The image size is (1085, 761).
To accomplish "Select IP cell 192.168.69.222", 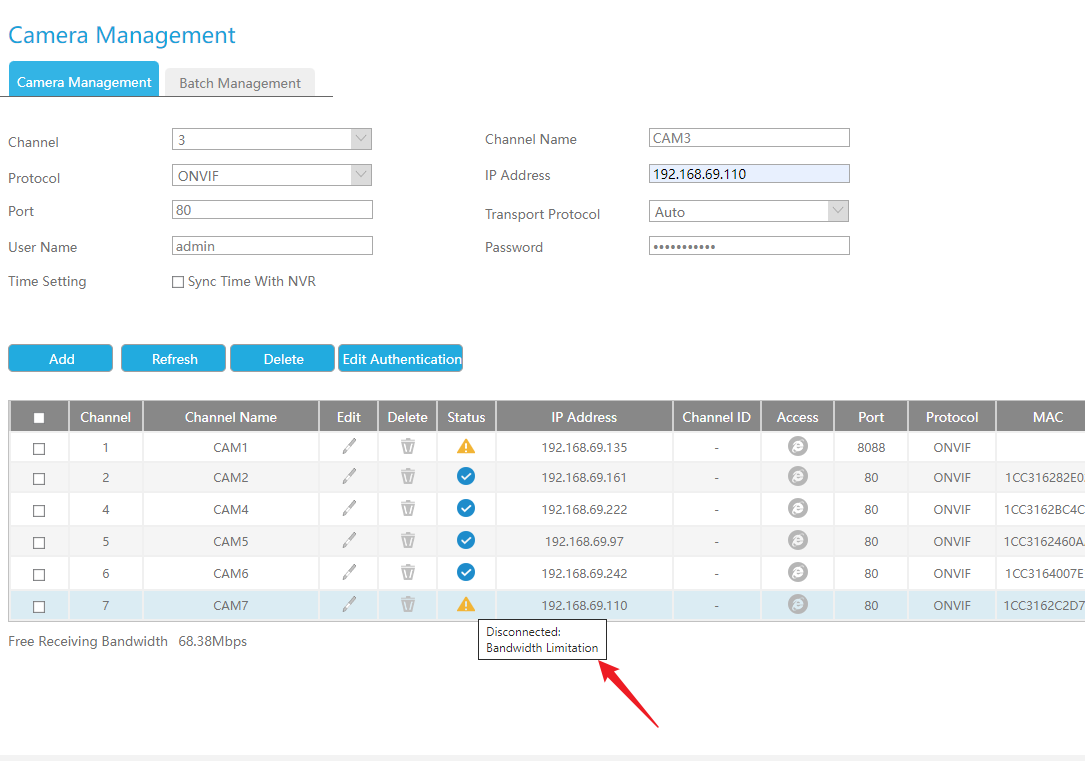I will [x=584, y=509].
